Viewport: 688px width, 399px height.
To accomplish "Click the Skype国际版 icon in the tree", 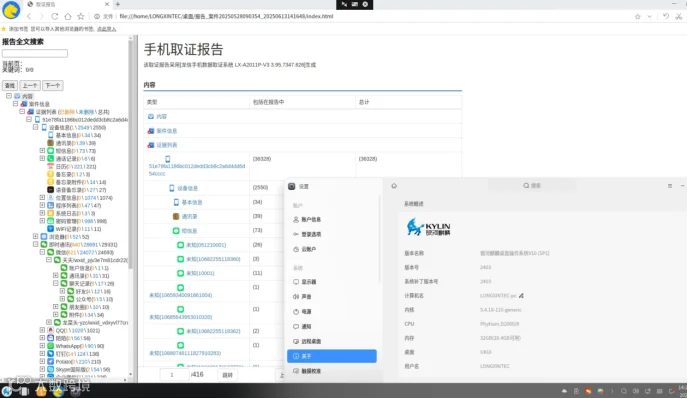I will [x=50, y=370].
